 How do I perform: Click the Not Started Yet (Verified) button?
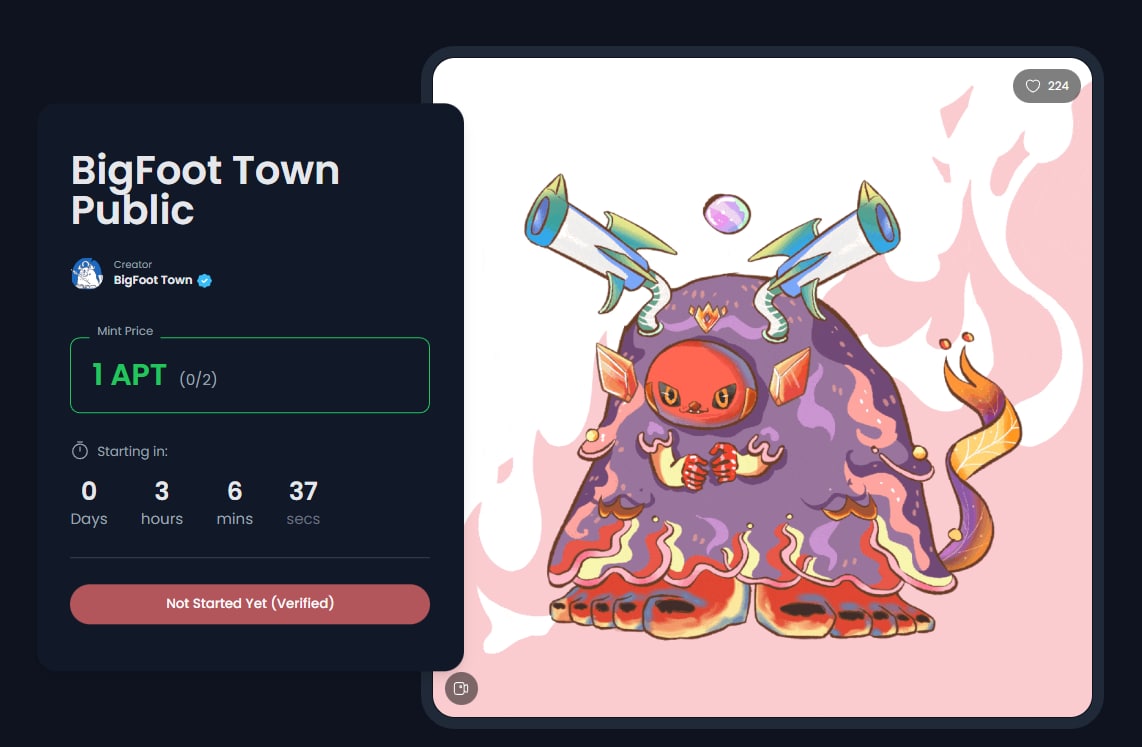tap(250, 604)
